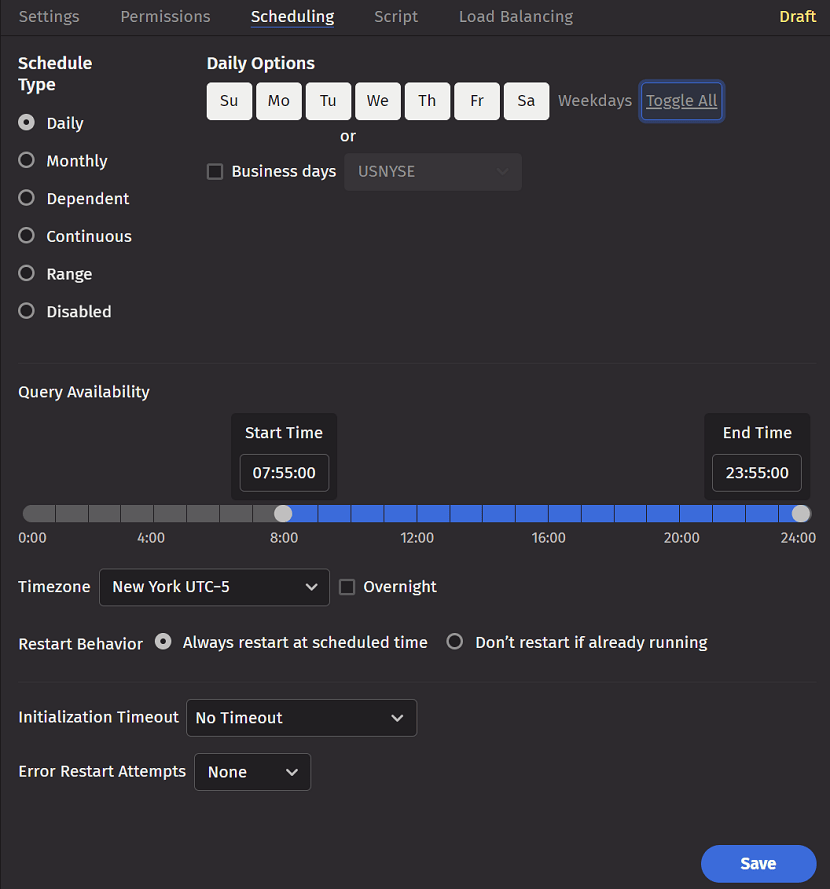Open the Error Restart Attempts dropdown

click(x=252, y=772)
